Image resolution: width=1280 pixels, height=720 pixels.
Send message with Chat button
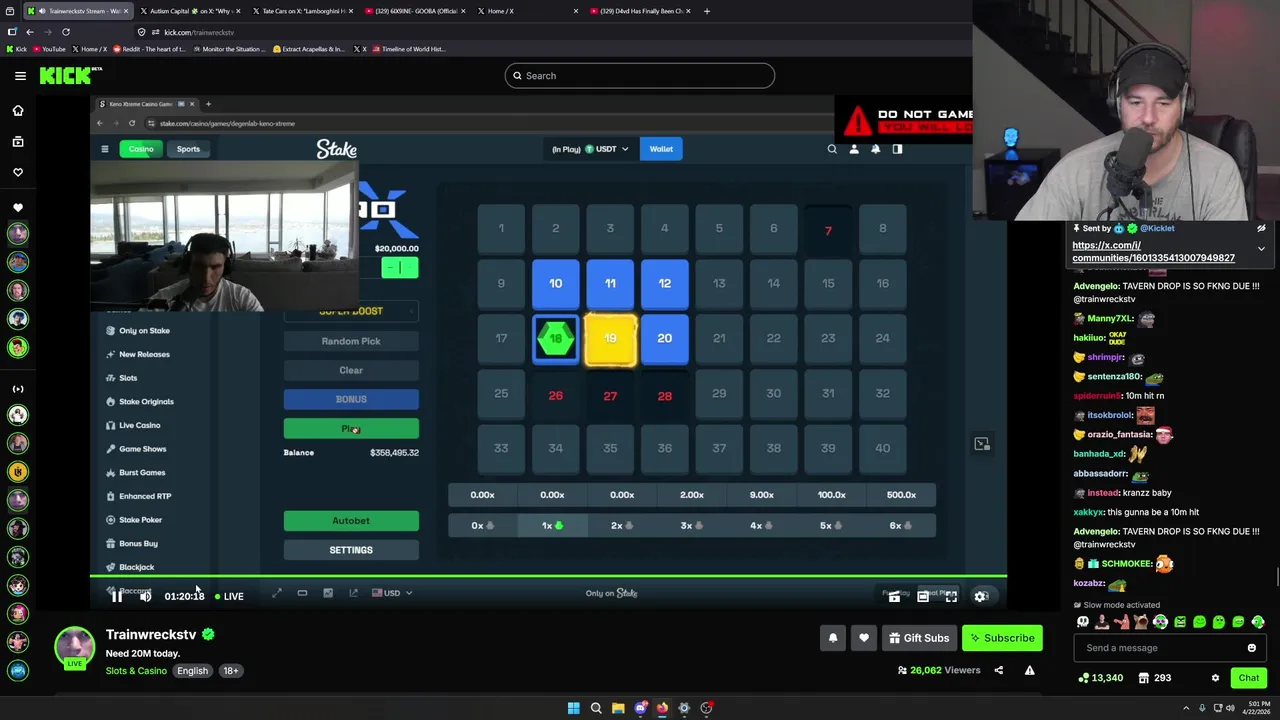pos(1249,678)
